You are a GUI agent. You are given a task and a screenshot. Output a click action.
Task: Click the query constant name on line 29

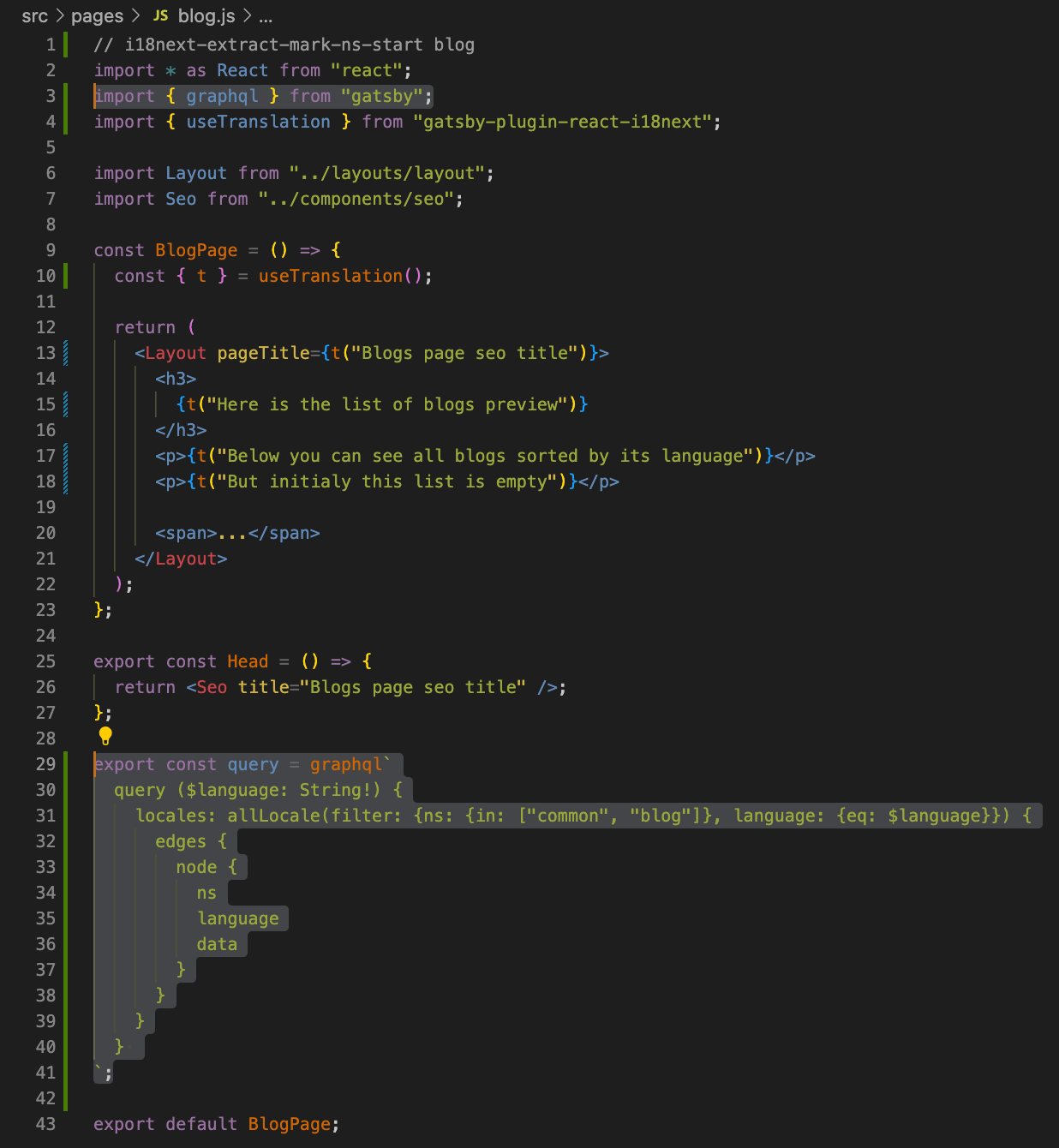click(253, 764)
